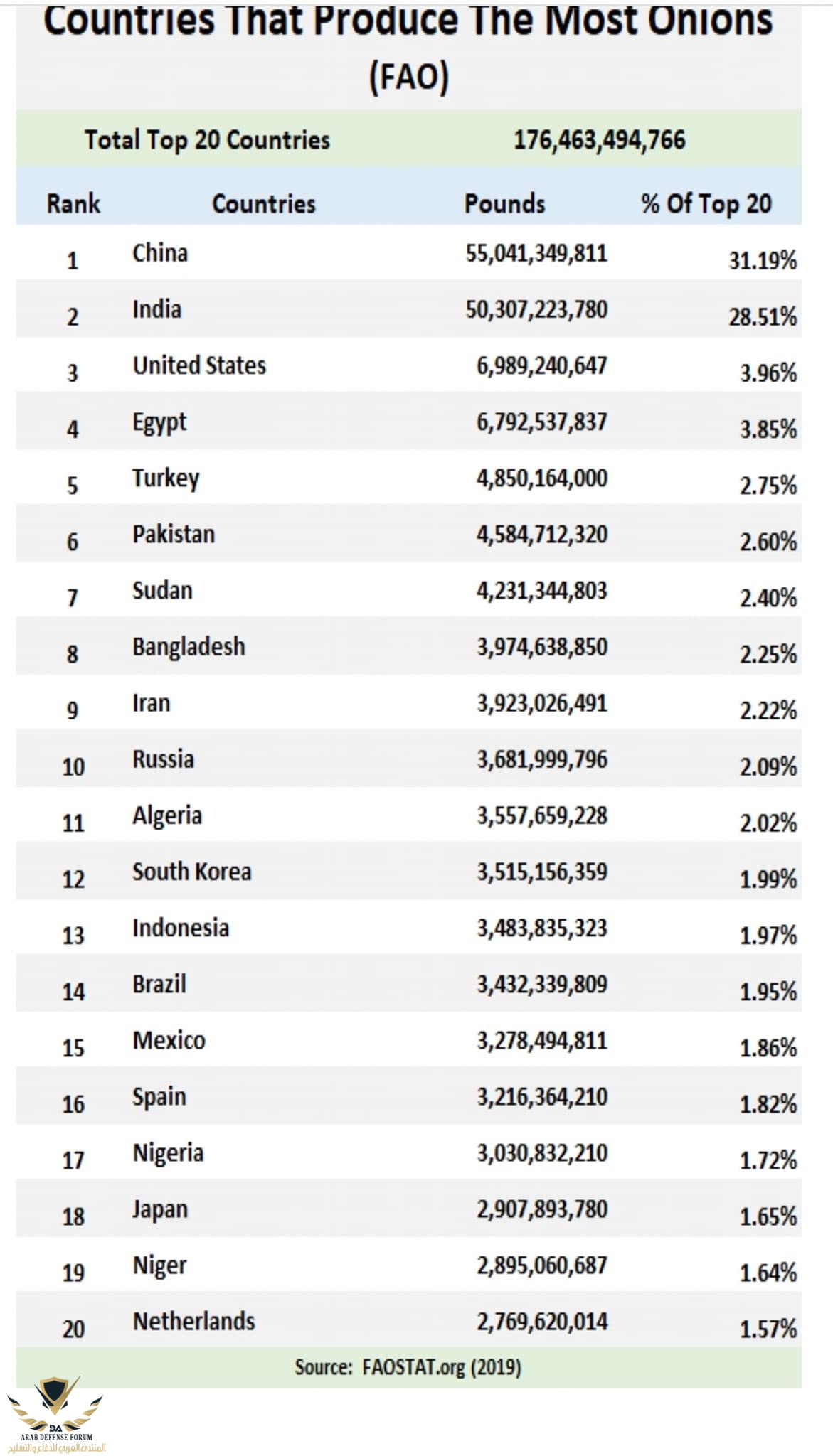This screenshot has height=1456, width=833.
Task: Click the United States country cell
Action: [199, 366]
